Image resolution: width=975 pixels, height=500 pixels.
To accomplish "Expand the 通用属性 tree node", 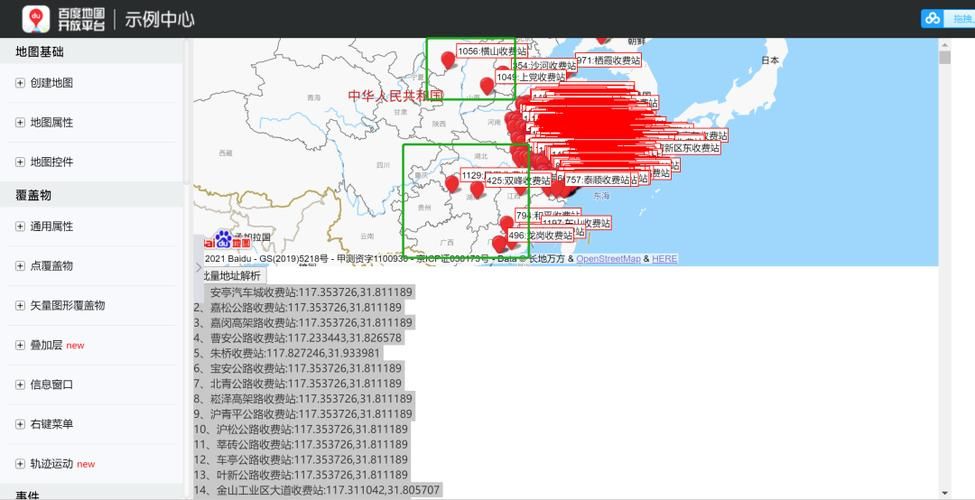I will click(x=20, y=226).
